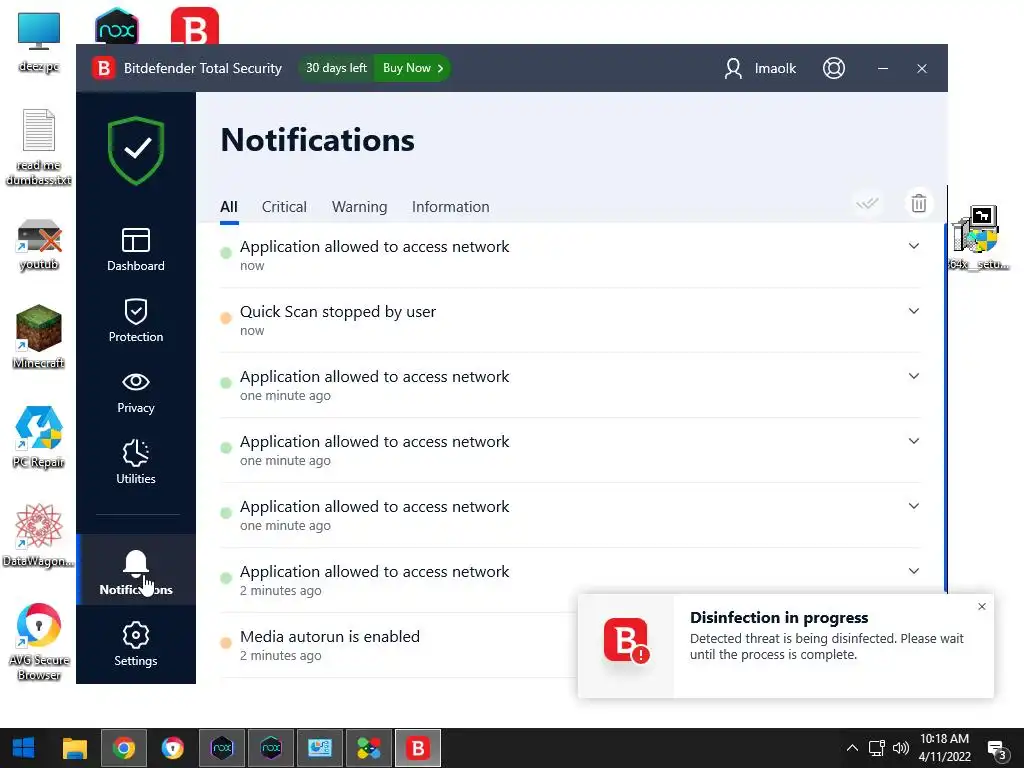The width and height of the screenshot is (1024, 768).
Task: Open Google Chrome from taskbar
Action: click(x=123, y=748)
